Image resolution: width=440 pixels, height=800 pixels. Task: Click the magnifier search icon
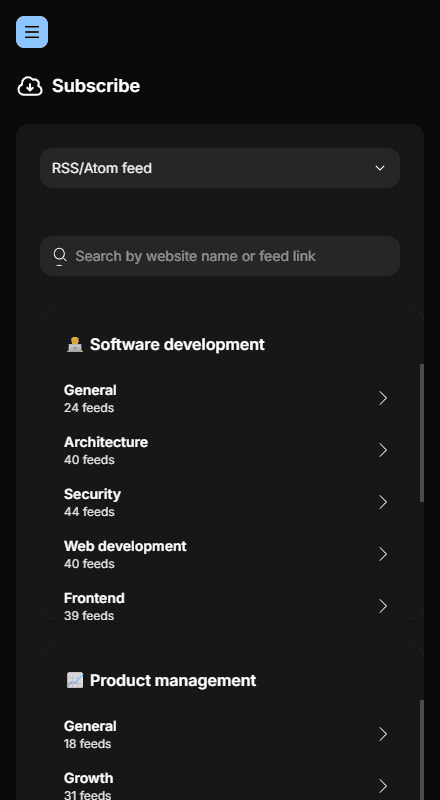60,255
